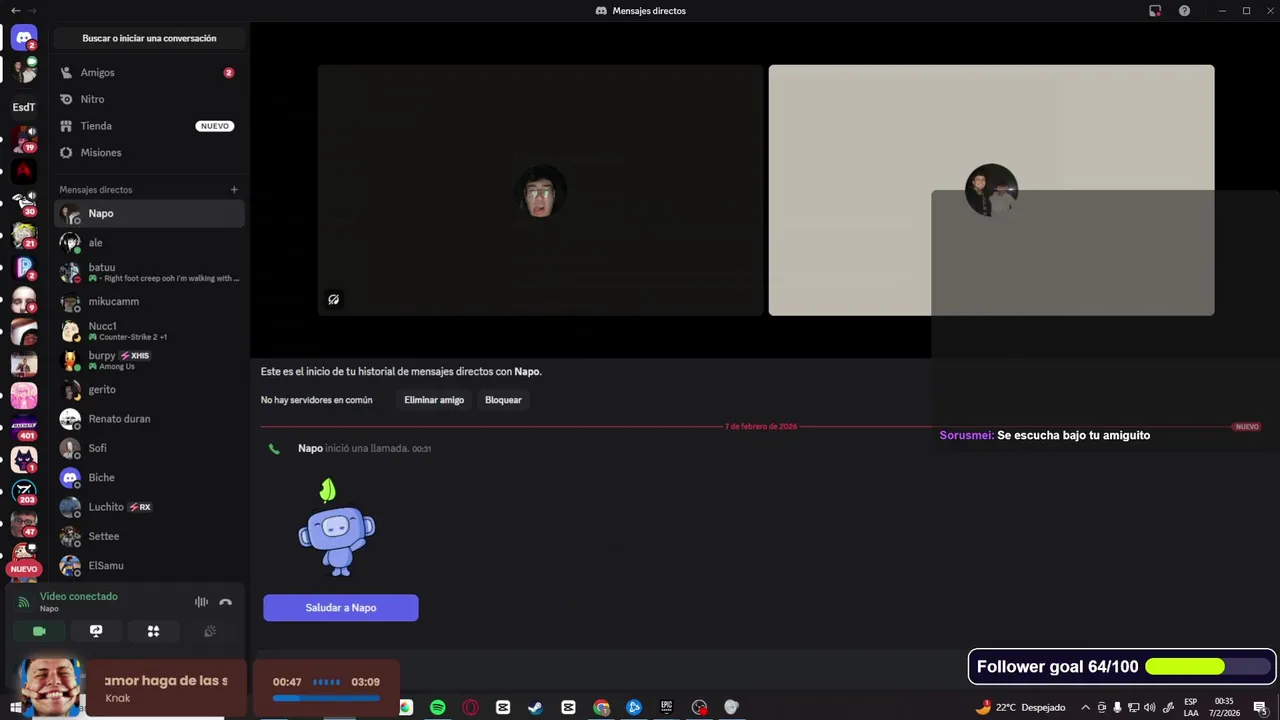Open direct message with batuu
Viewport: 1280px width, 720px height.
149,272
